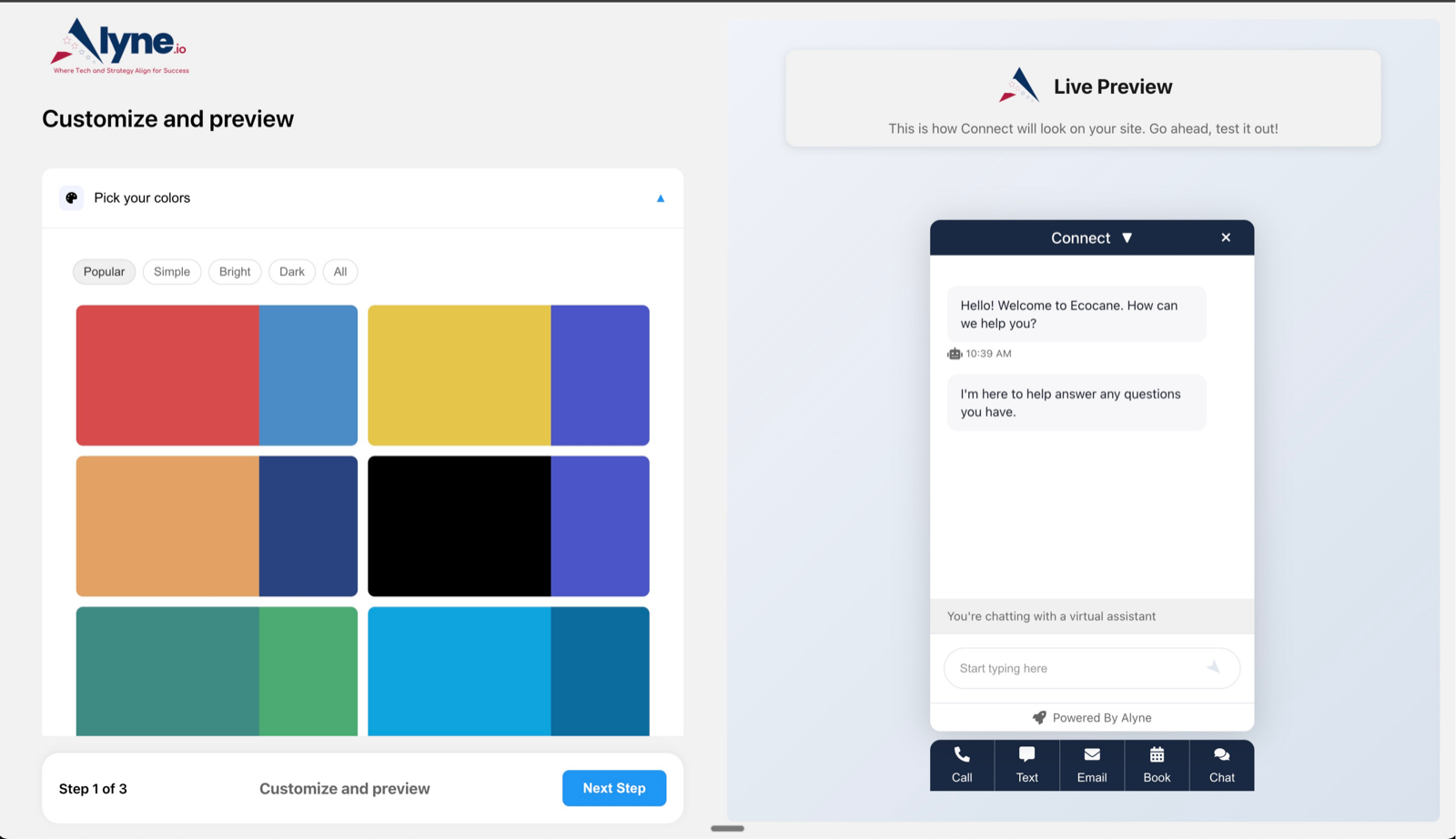Choose the orange and navy color scheme
The height and width of the screenshot is (839, 1456).
[217, 526]
